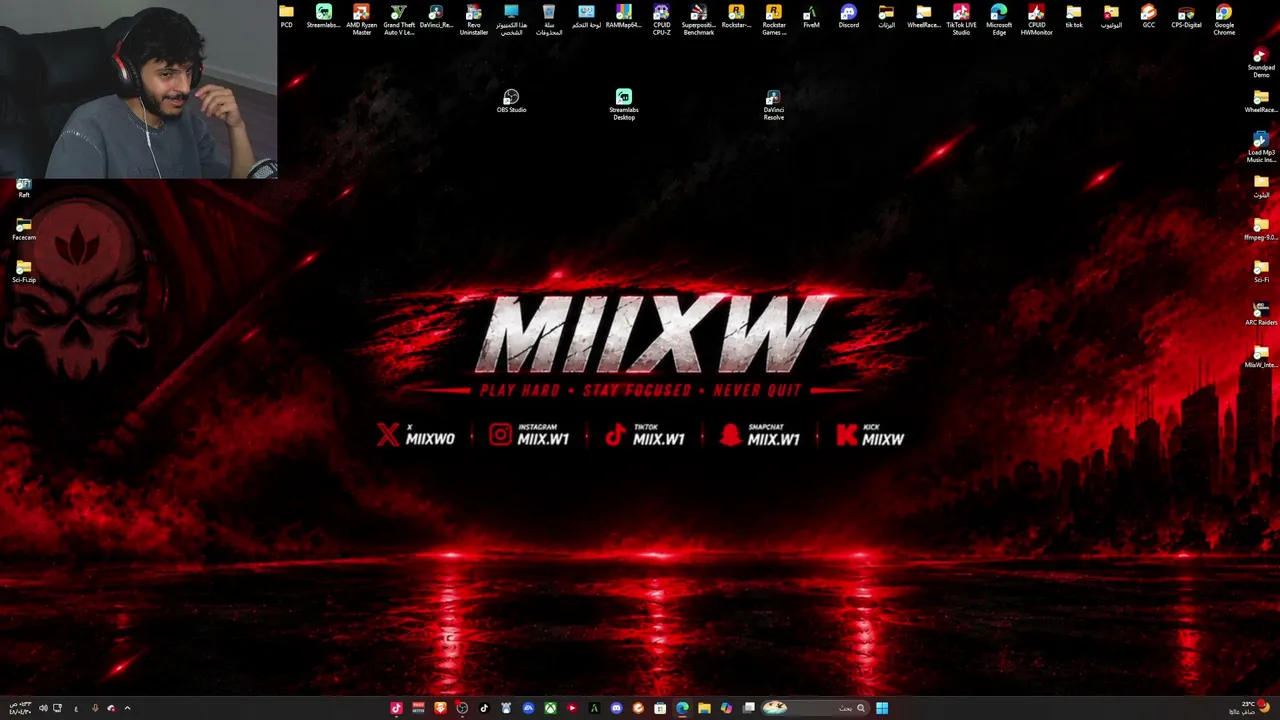Expand the hidden system tray icons chevron

pos(127,708)
